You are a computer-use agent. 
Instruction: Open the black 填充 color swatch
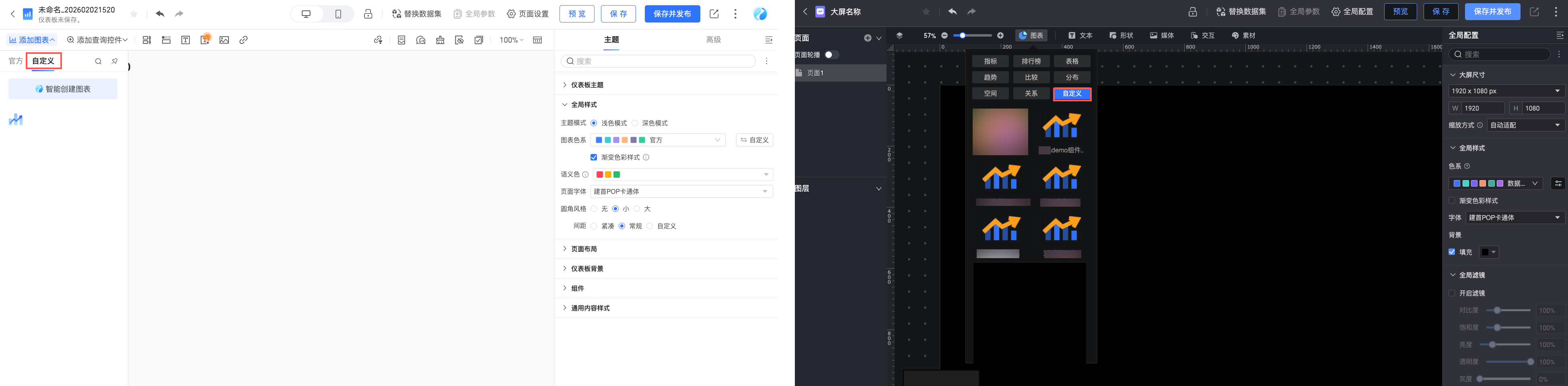coord(1489,252)
